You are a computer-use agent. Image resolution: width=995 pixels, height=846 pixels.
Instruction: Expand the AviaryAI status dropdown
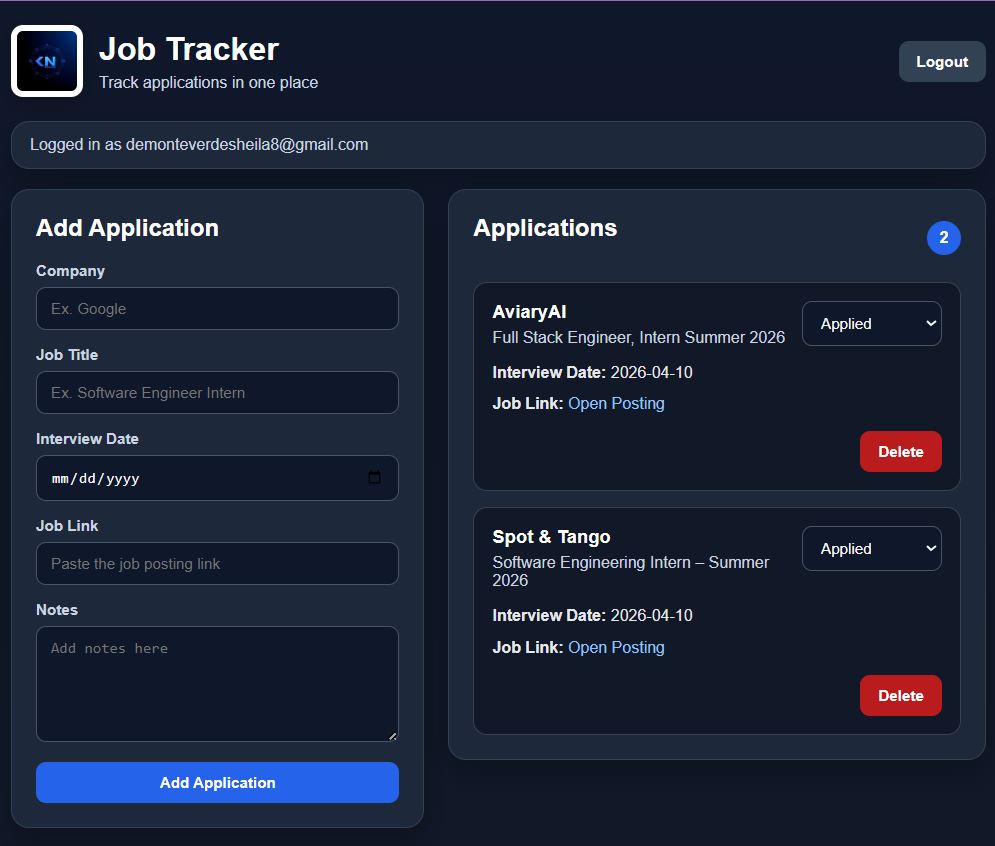(871, 324)
